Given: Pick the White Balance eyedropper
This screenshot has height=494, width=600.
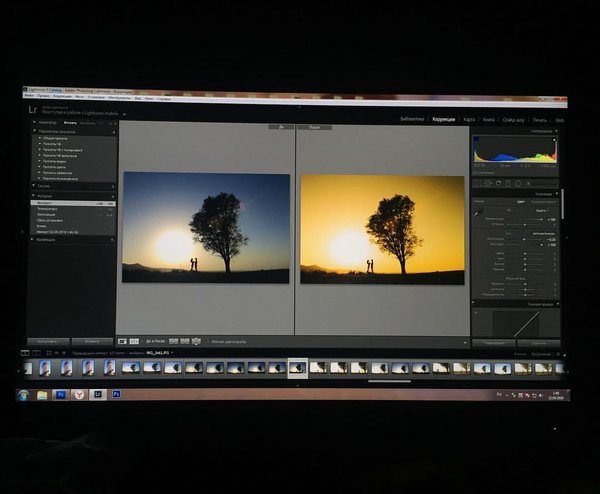Looking at the screenshot, I should pyautogui.click(x=478, y=210).
